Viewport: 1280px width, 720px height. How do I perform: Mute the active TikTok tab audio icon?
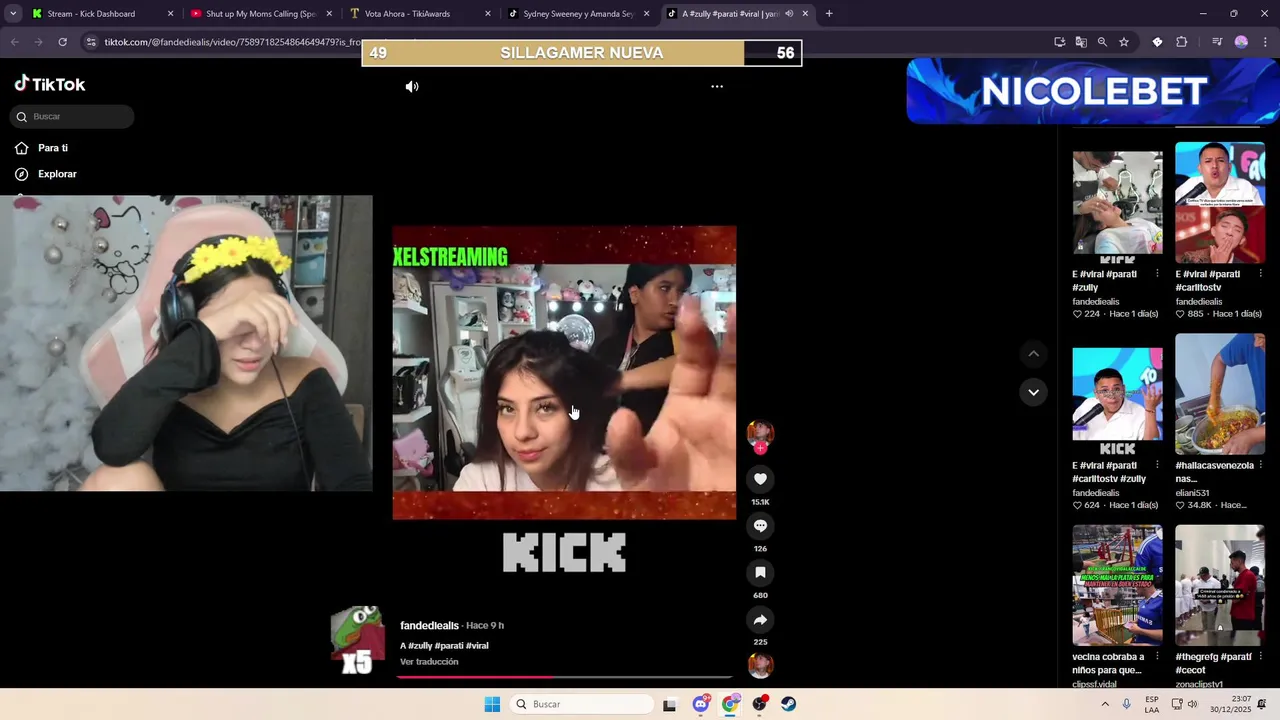click(789, 14)
